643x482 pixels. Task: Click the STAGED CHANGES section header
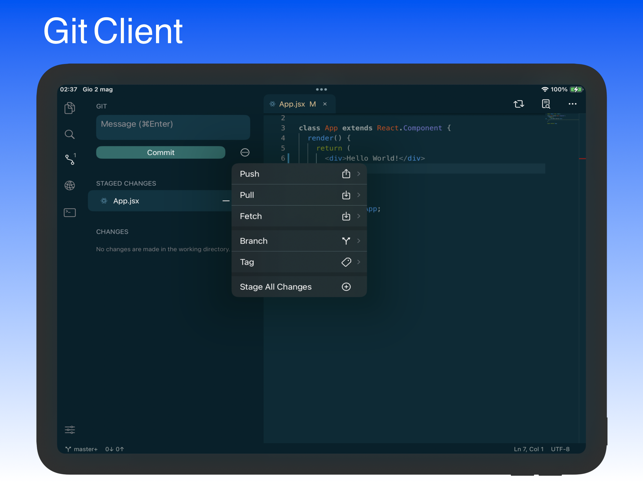tap(126, 183)
